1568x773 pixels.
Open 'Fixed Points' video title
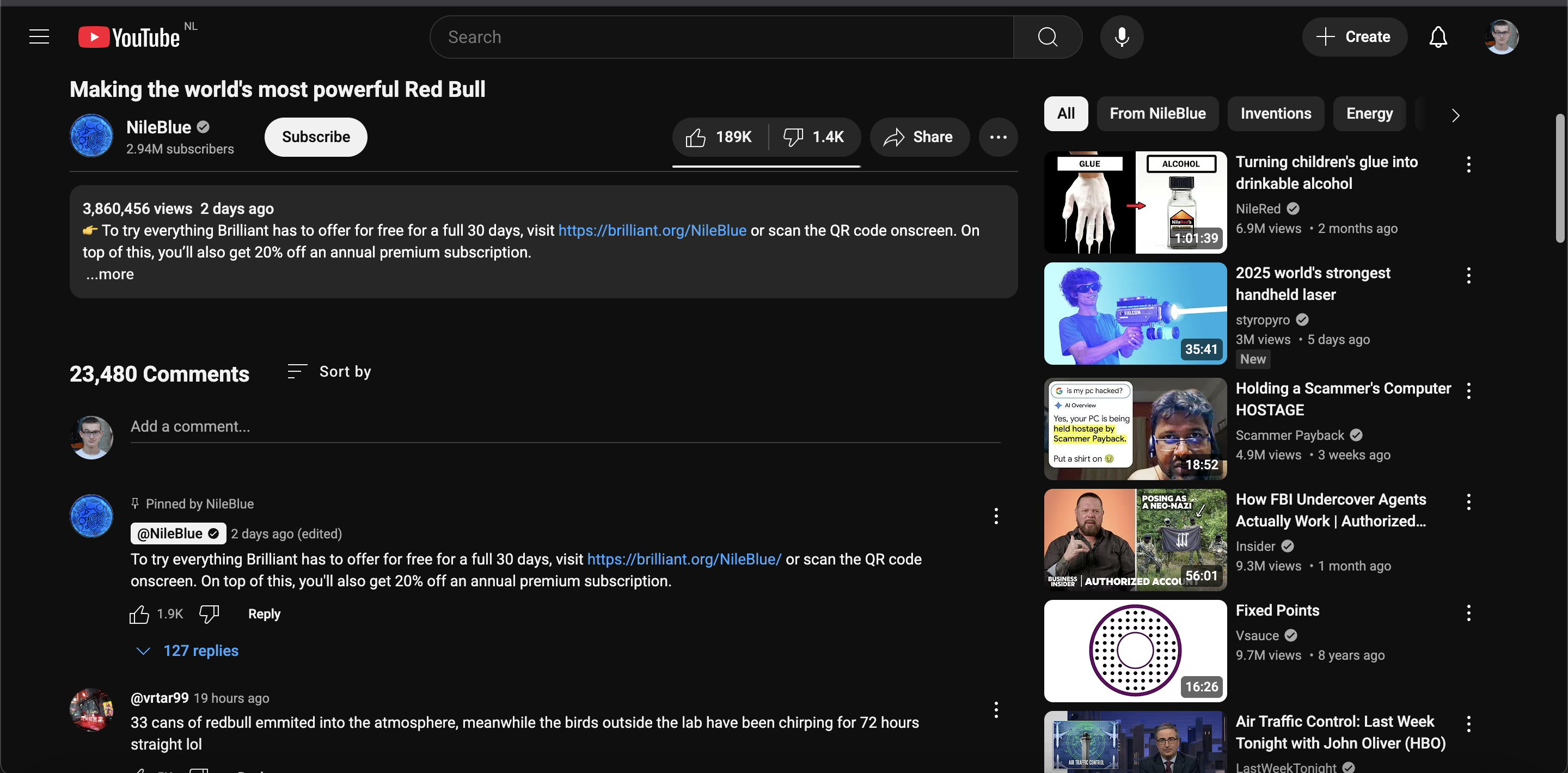point(1277,610)
